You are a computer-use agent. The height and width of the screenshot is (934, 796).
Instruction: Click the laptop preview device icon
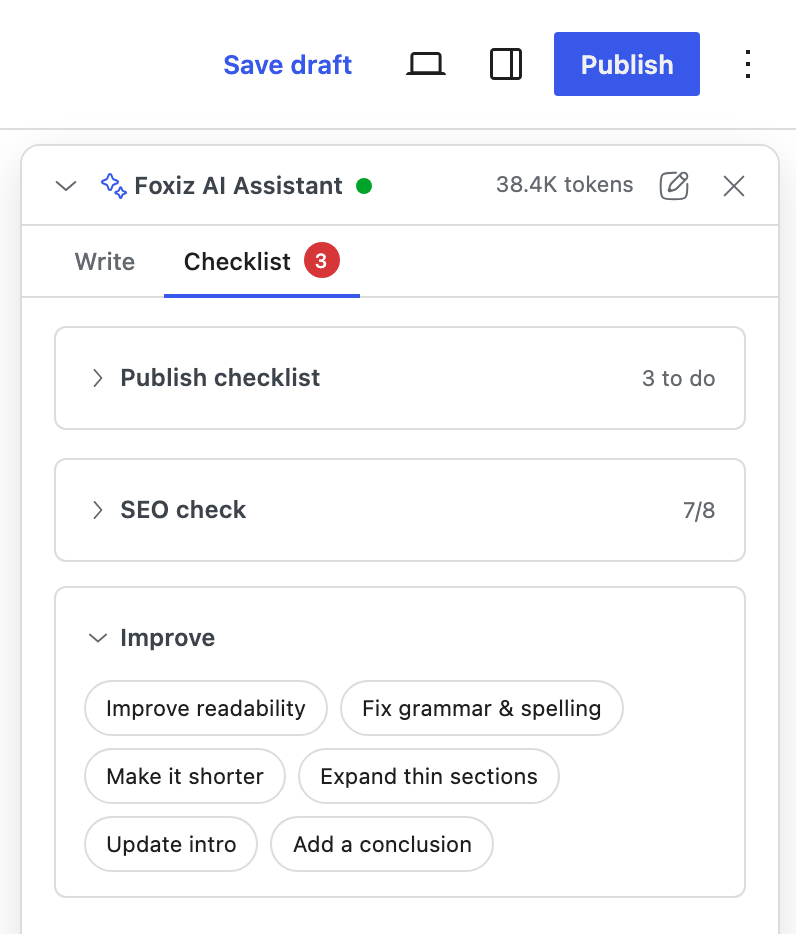pyautogui.click(x=425, y=64)
